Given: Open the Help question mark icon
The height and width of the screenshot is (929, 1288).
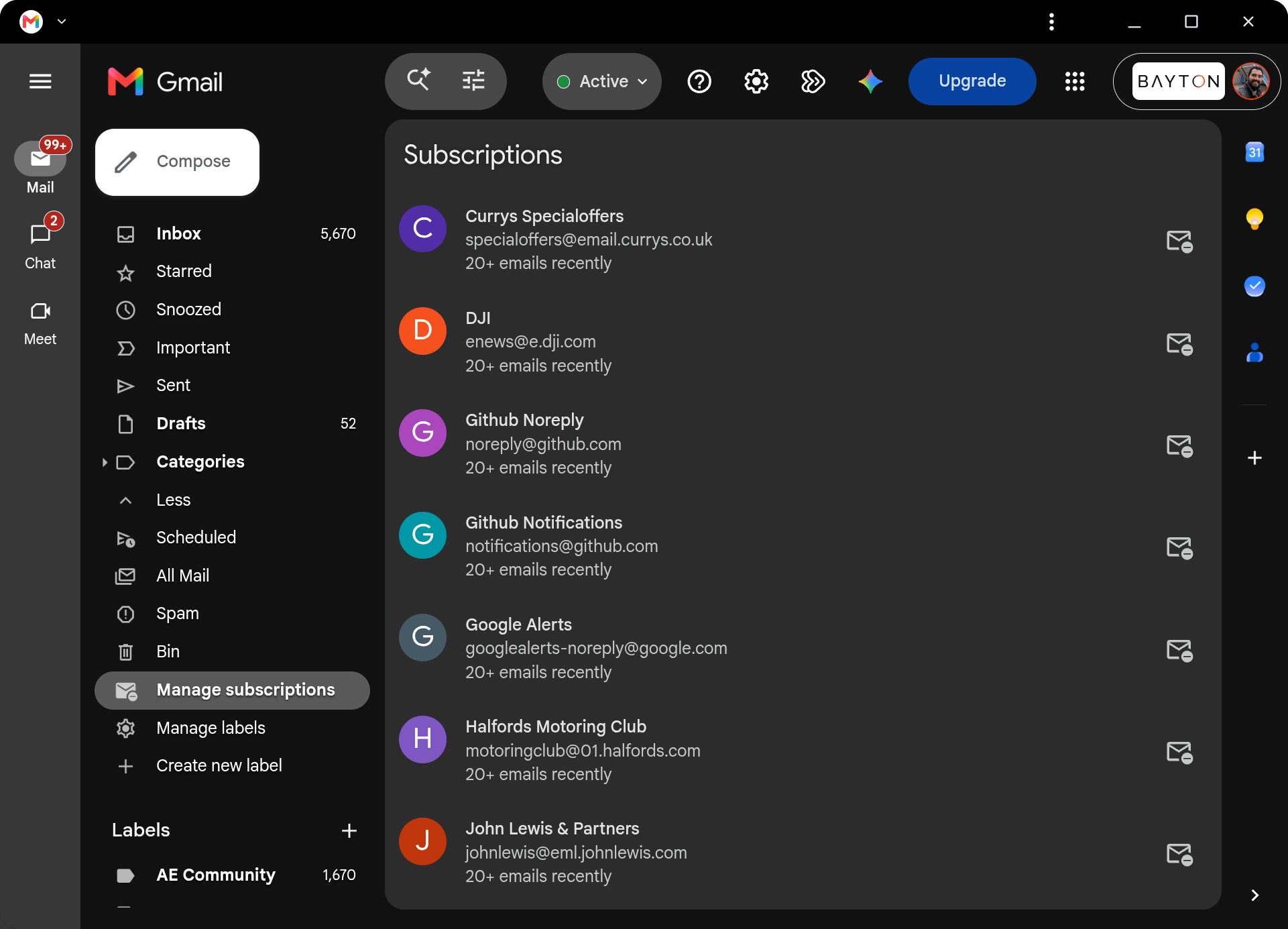Looking at the screenshot, I should [x=699, y=81].
